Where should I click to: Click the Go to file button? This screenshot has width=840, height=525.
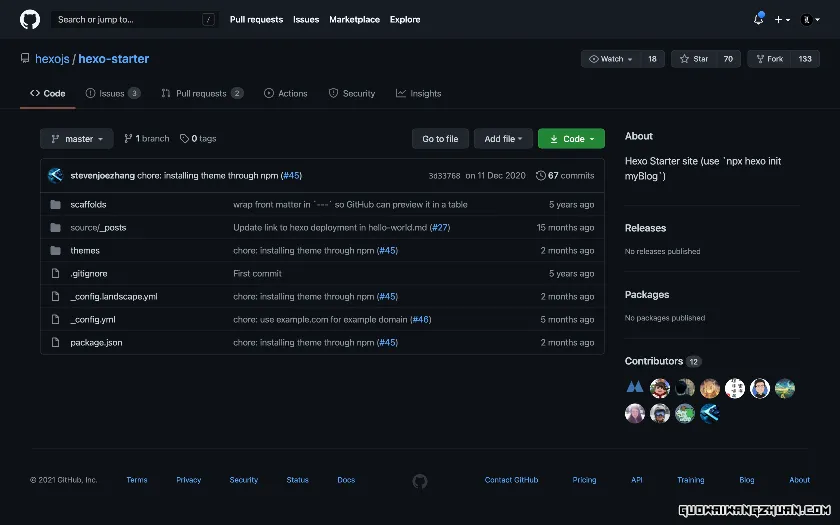(440, 139)
